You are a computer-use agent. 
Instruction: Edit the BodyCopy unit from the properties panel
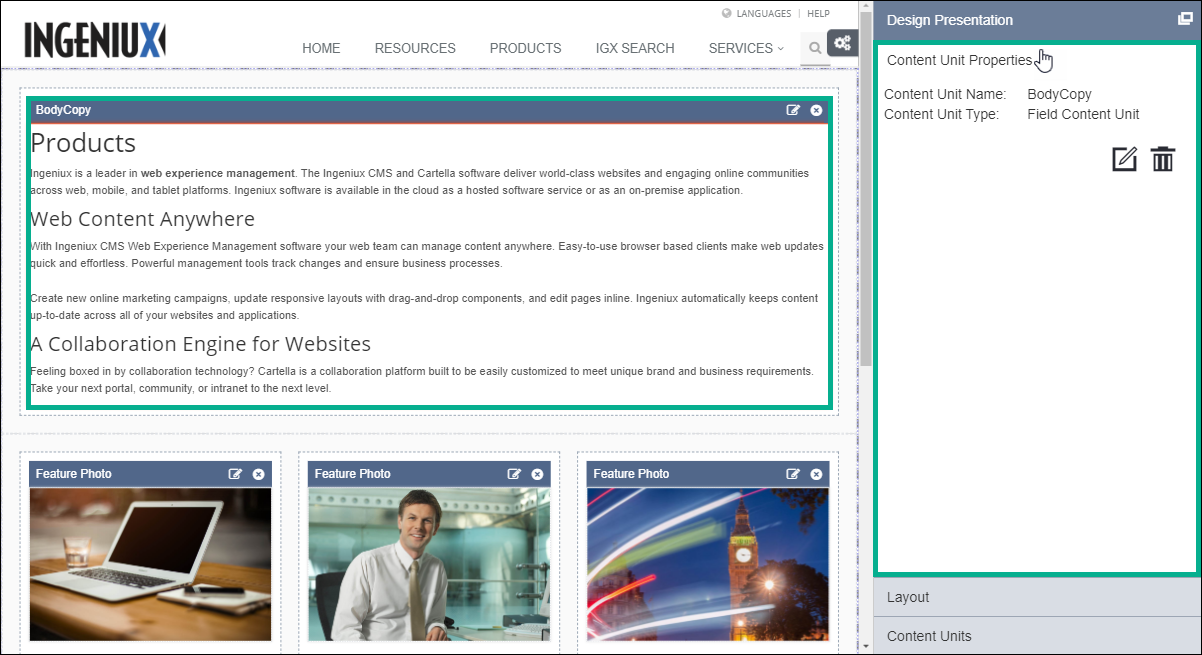(1125, 159)
